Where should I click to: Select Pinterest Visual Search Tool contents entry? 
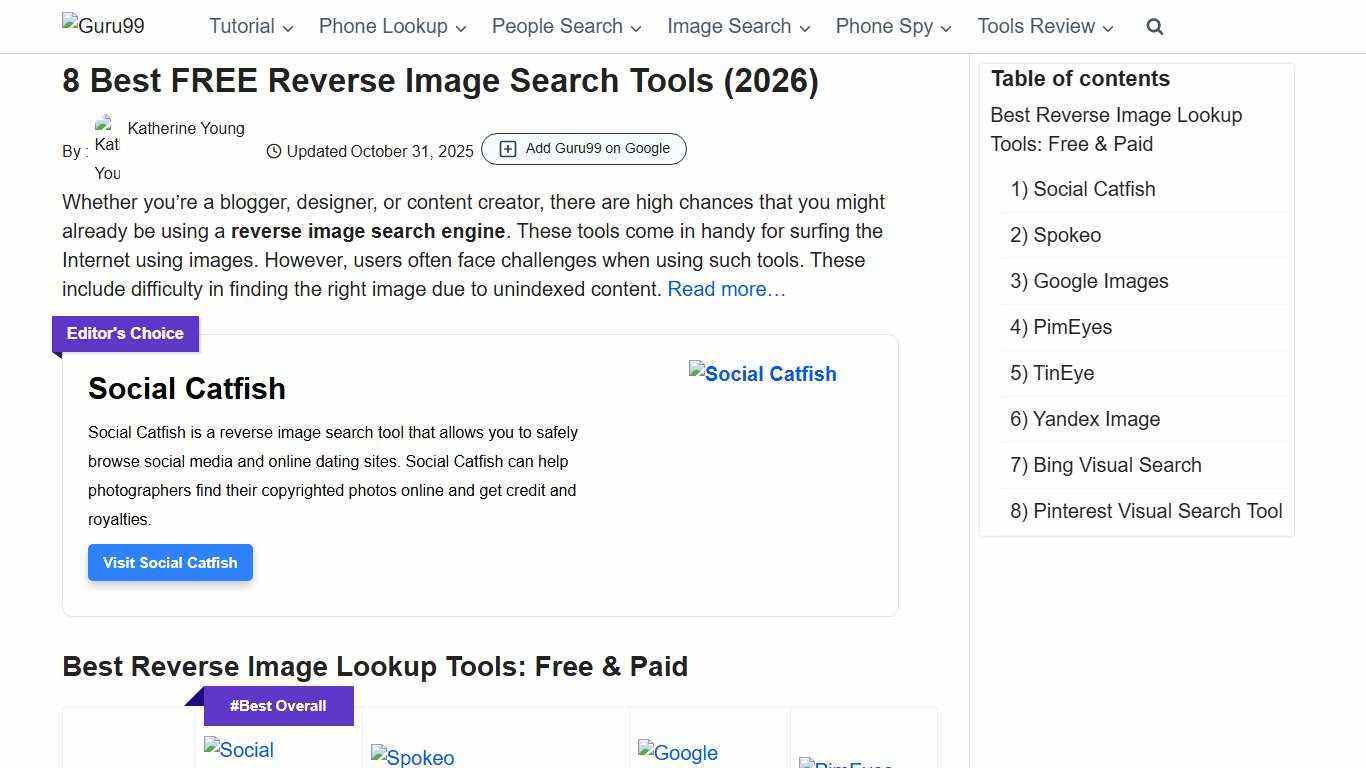(x=1146, y=511)
